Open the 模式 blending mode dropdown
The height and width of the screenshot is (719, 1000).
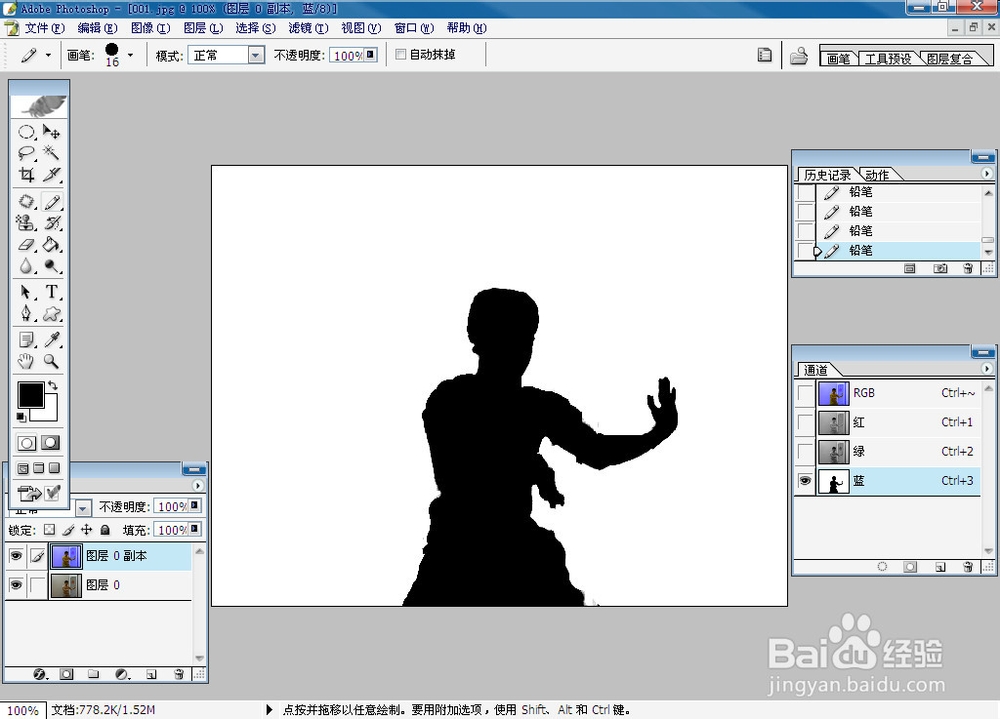256,56
